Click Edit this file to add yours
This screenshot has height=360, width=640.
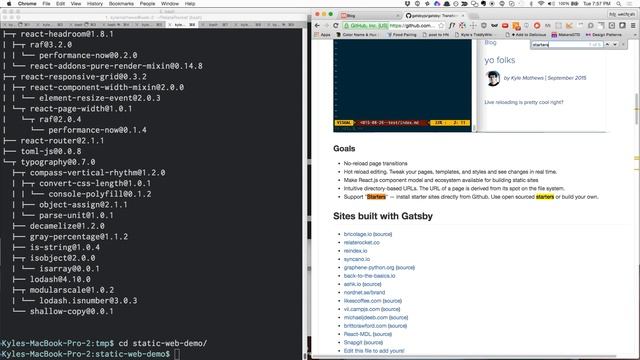coord(374,351)
